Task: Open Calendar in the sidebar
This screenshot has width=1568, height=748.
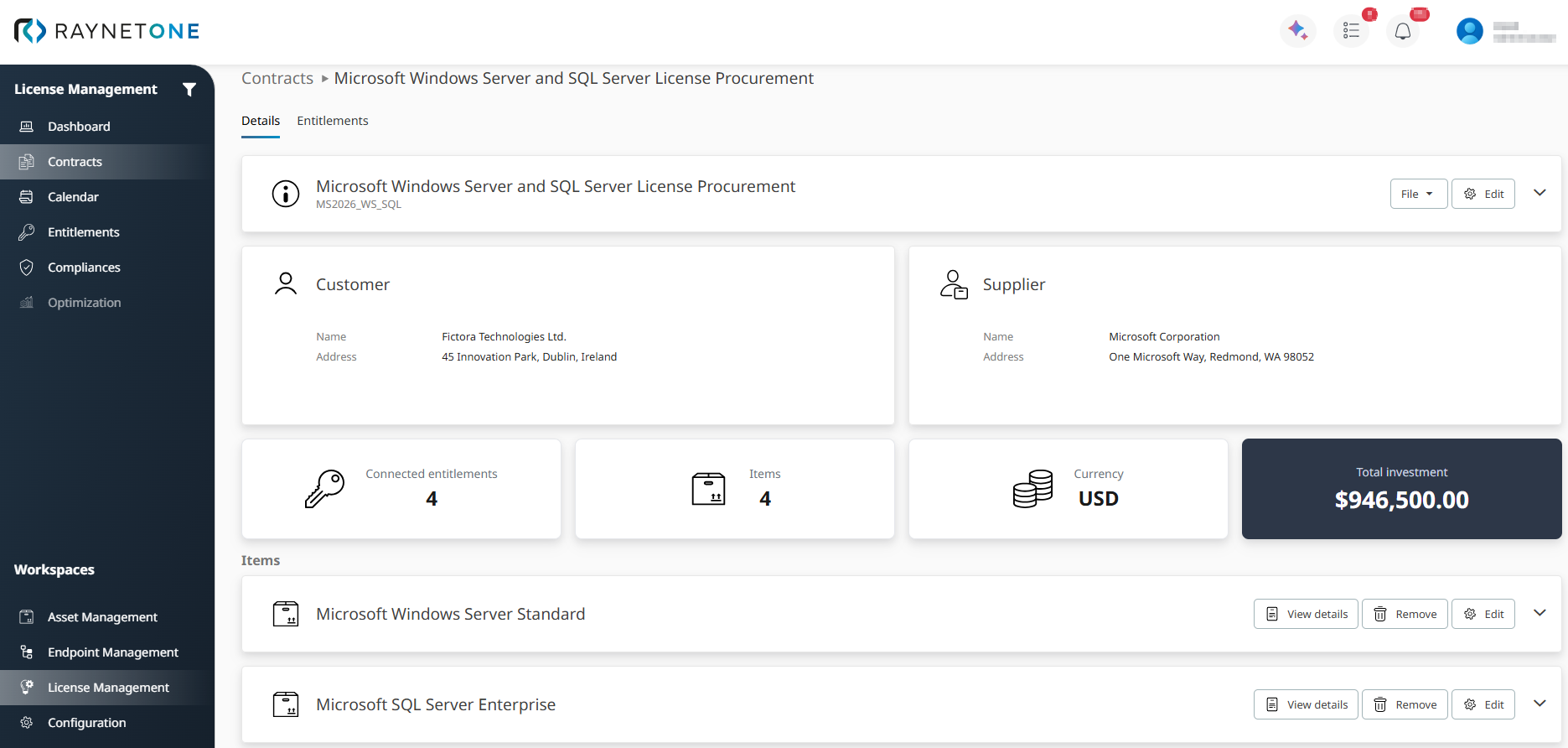Action: tap(107, 197)
